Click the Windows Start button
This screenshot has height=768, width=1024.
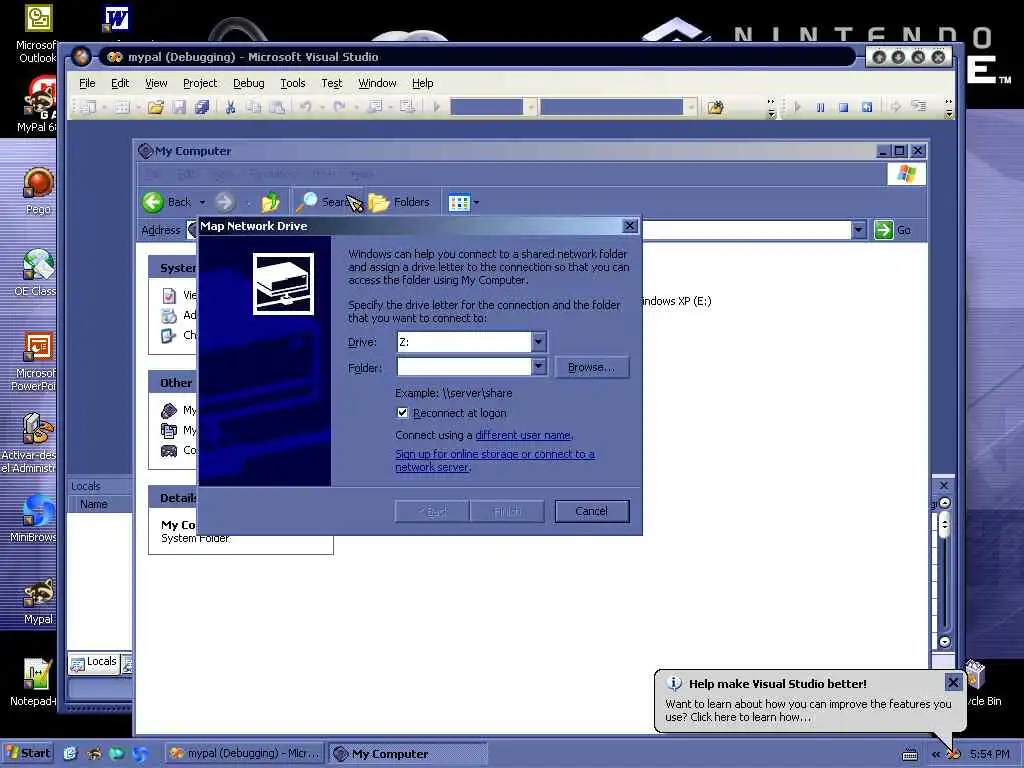coord(28,754)
